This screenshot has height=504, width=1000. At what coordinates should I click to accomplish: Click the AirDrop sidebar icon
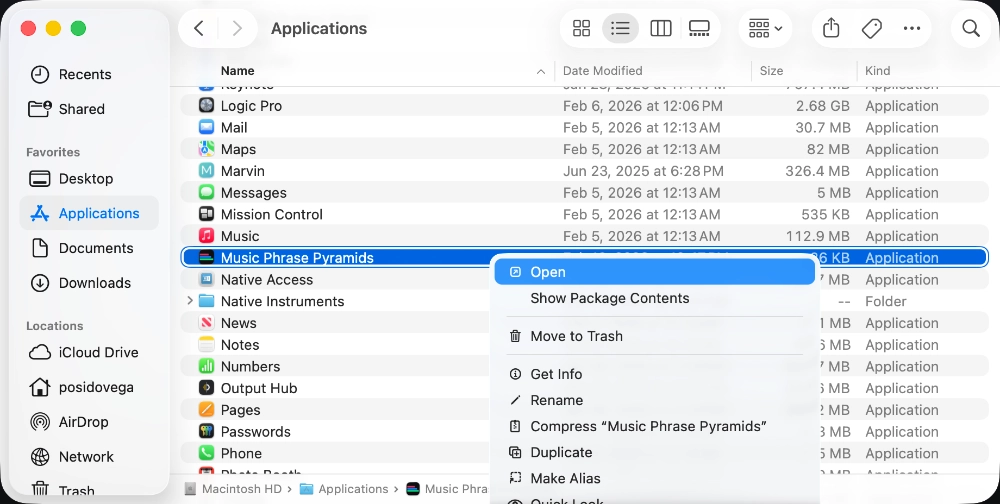40,422
